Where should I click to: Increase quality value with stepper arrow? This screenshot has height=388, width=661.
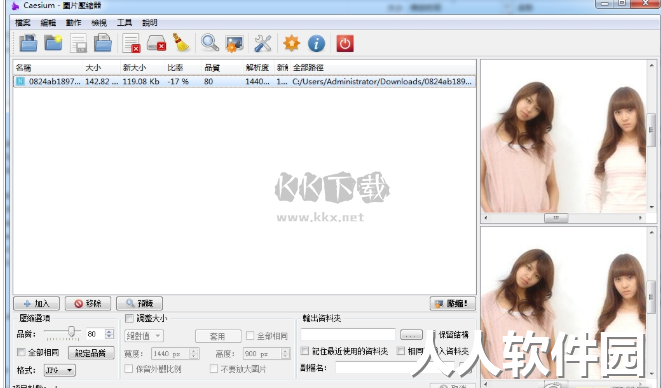[x=110, y=331]
